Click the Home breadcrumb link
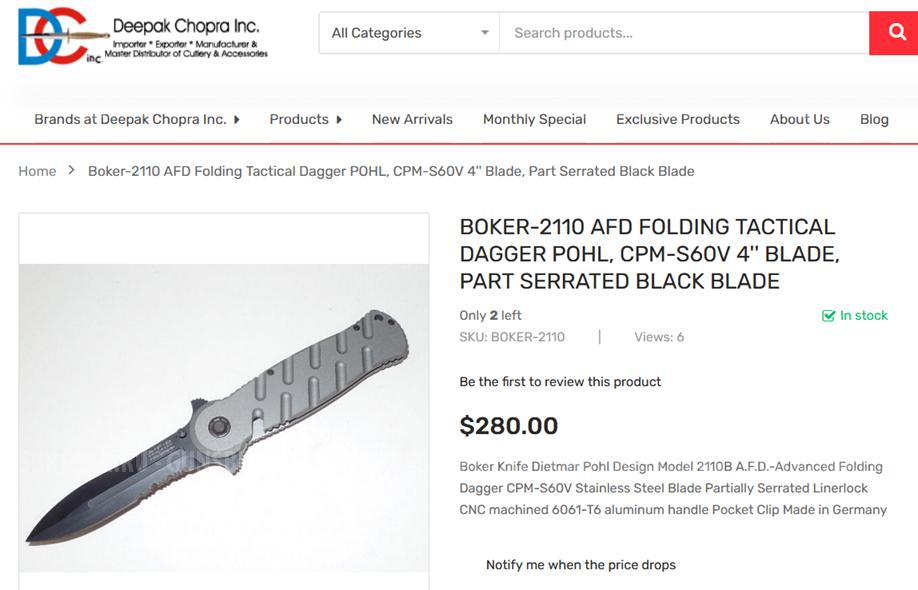This screenshot has width=918, height=590. point(37,171)
